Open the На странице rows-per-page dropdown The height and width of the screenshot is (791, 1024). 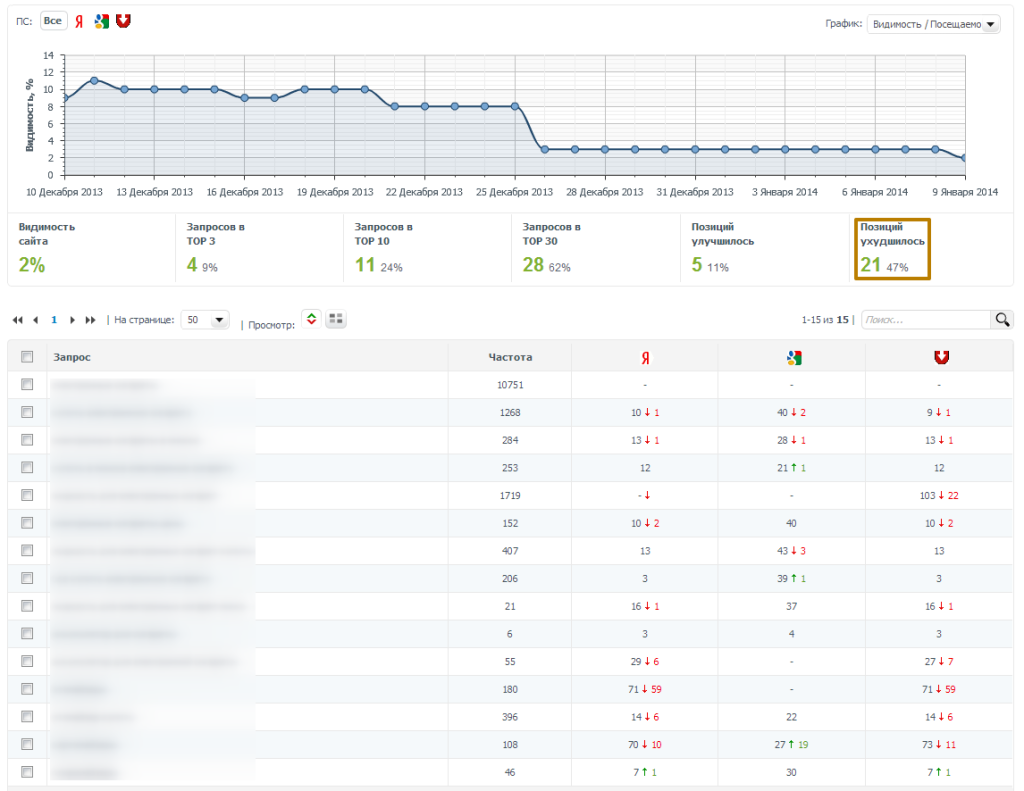[x=206, y=320]
